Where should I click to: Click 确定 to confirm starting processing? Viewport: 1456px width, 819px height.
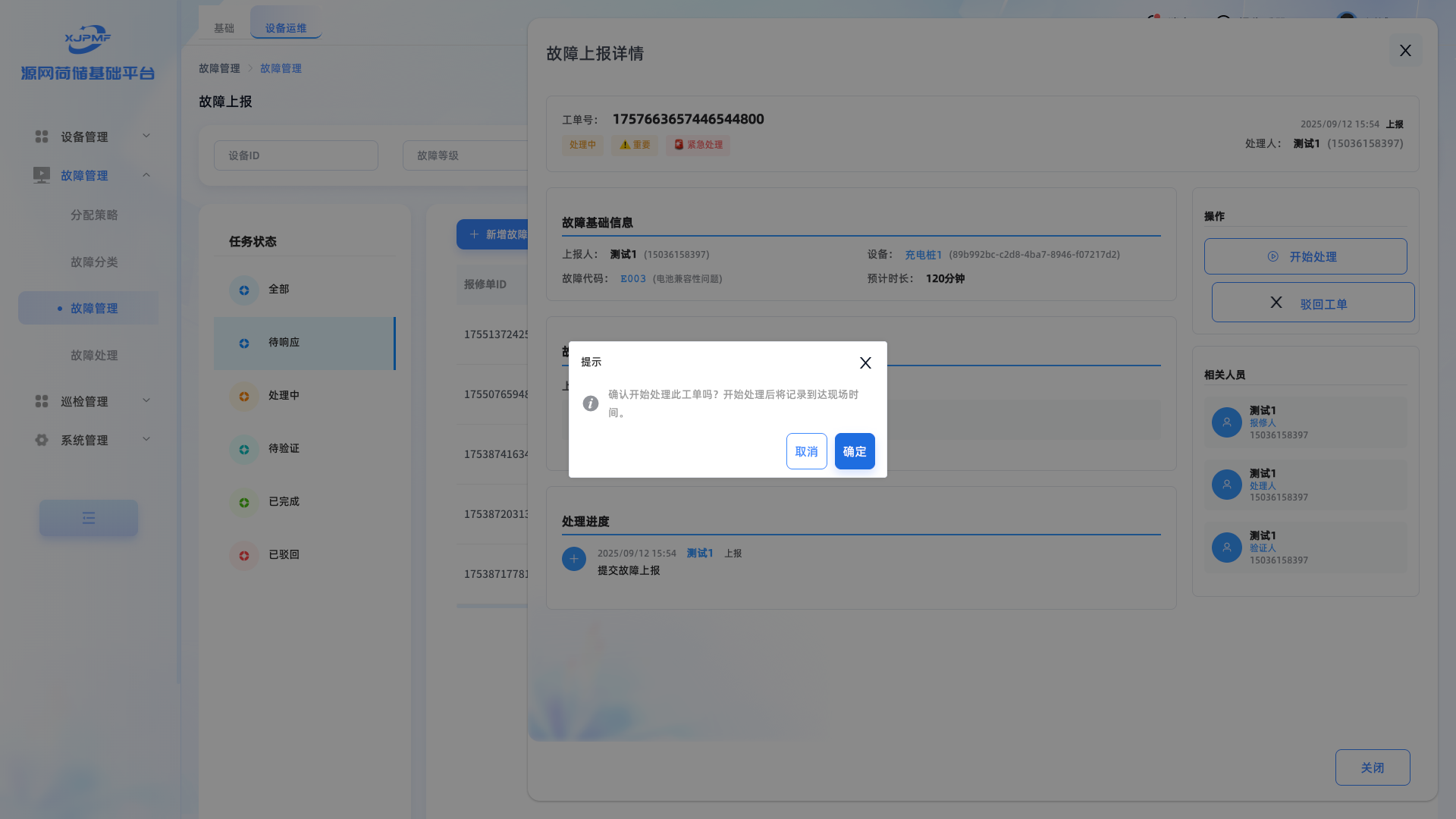point(855,451)
